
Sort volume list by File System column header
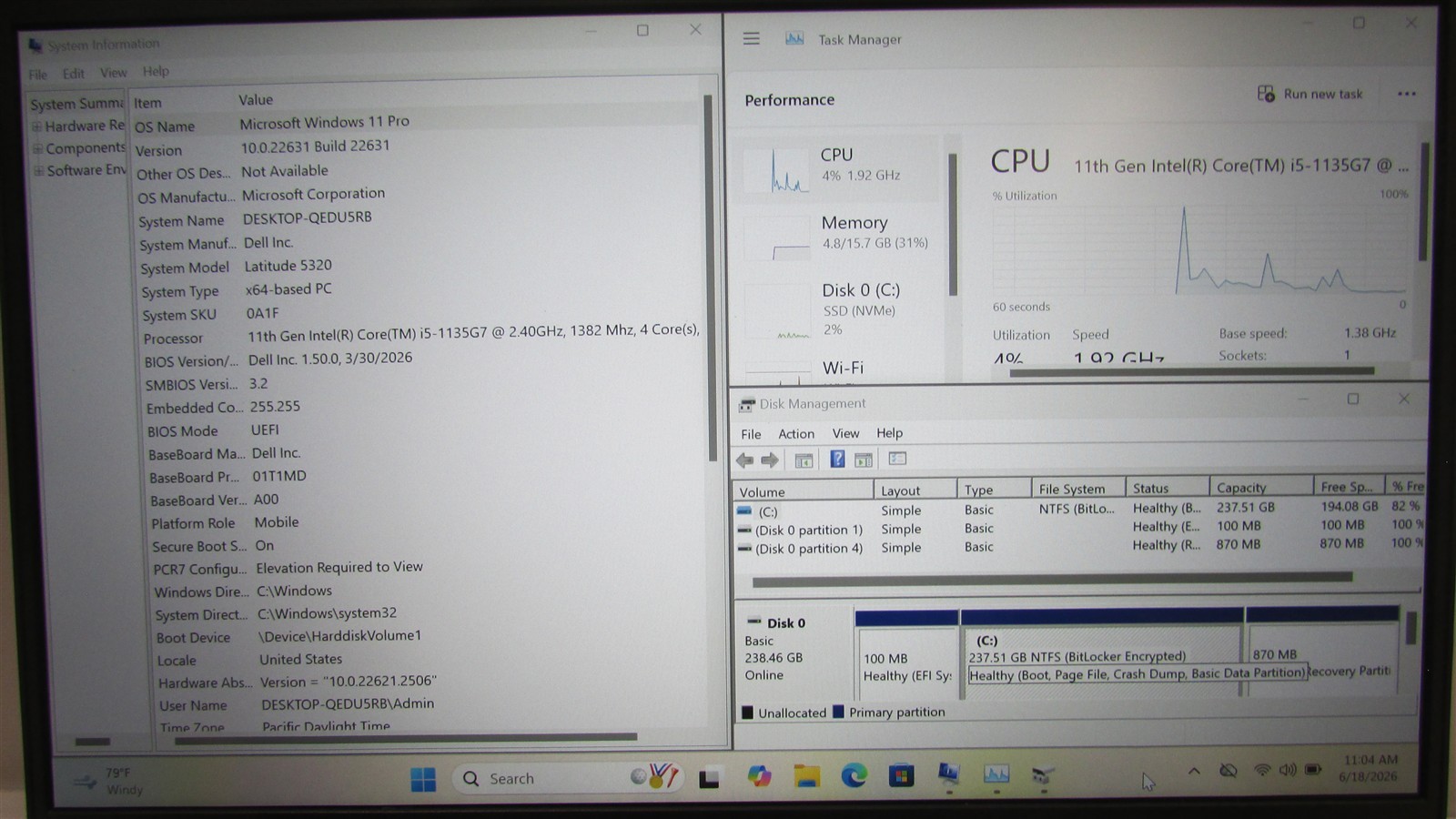pyautogui.click(x=1078, y=489)
